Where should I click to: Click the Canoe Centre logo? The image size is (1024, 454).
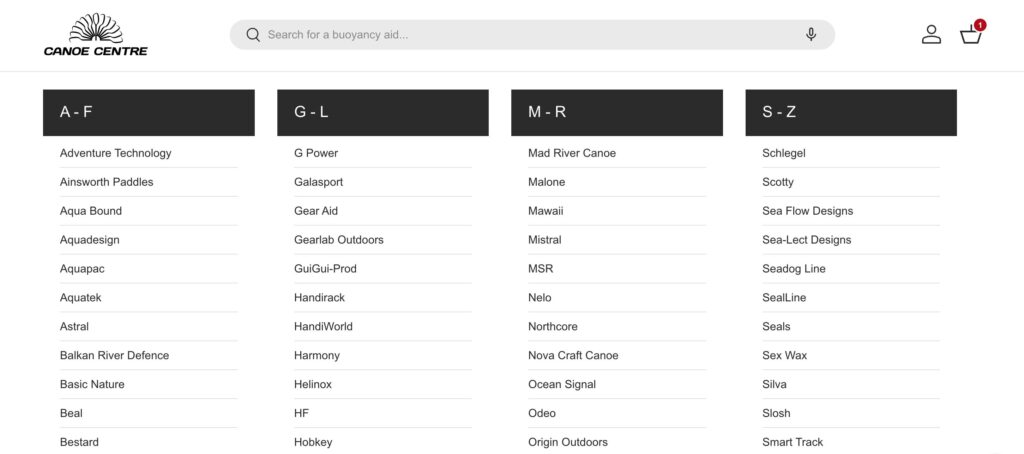(x=96, y=35)
